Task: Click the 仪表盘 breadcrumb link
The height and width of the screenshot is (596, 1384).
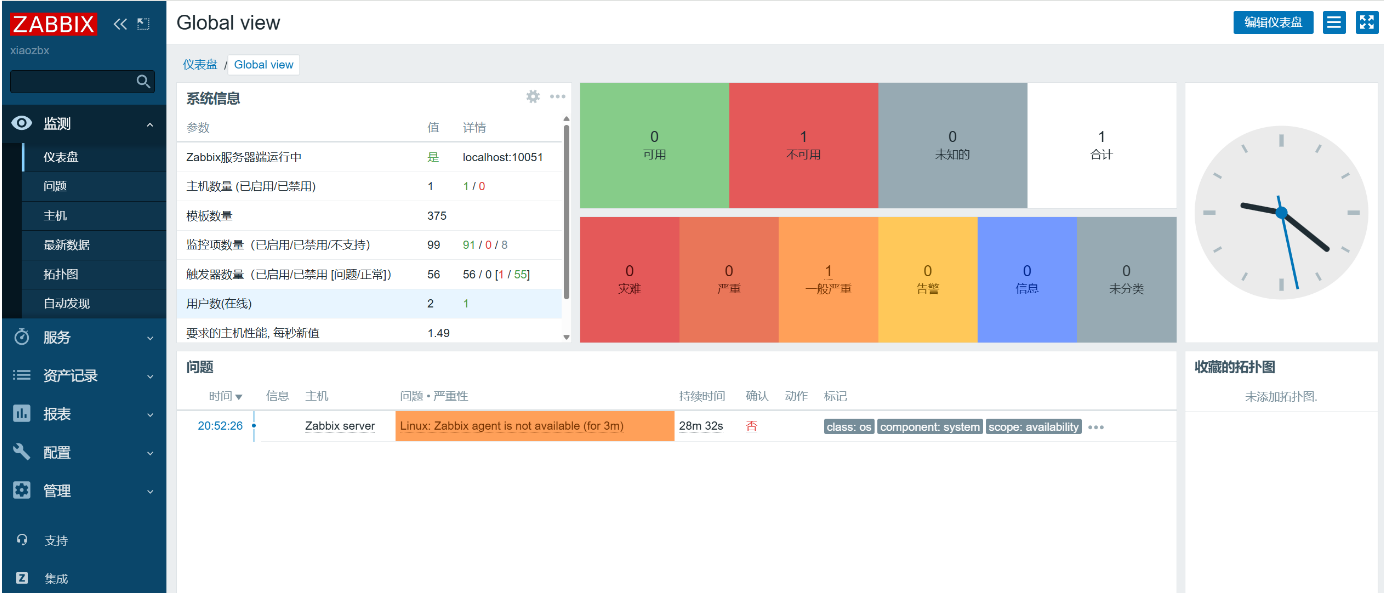Action: pyautogui.click(x=199, y=64)
